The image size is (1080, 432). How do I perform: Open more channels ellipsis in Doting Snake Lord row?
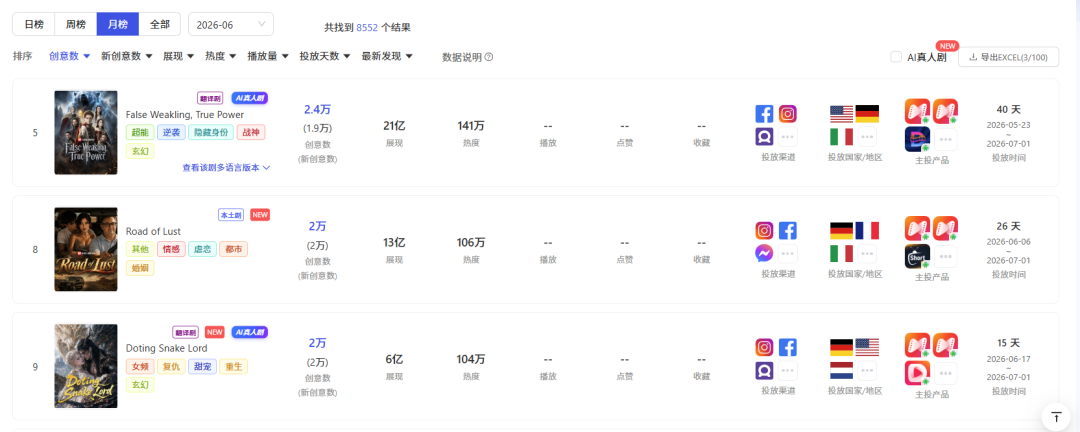(788, 371)
